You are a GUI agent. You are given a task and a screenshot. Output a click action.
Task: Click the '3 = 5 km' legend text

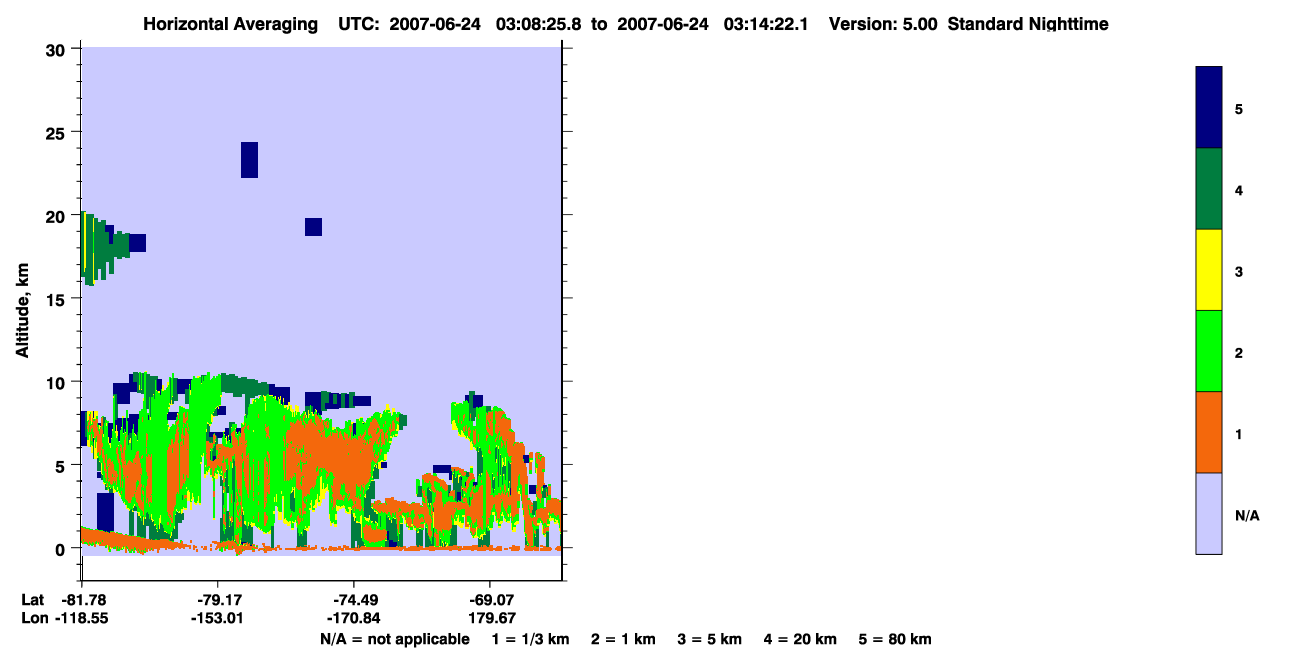(710, 639)
